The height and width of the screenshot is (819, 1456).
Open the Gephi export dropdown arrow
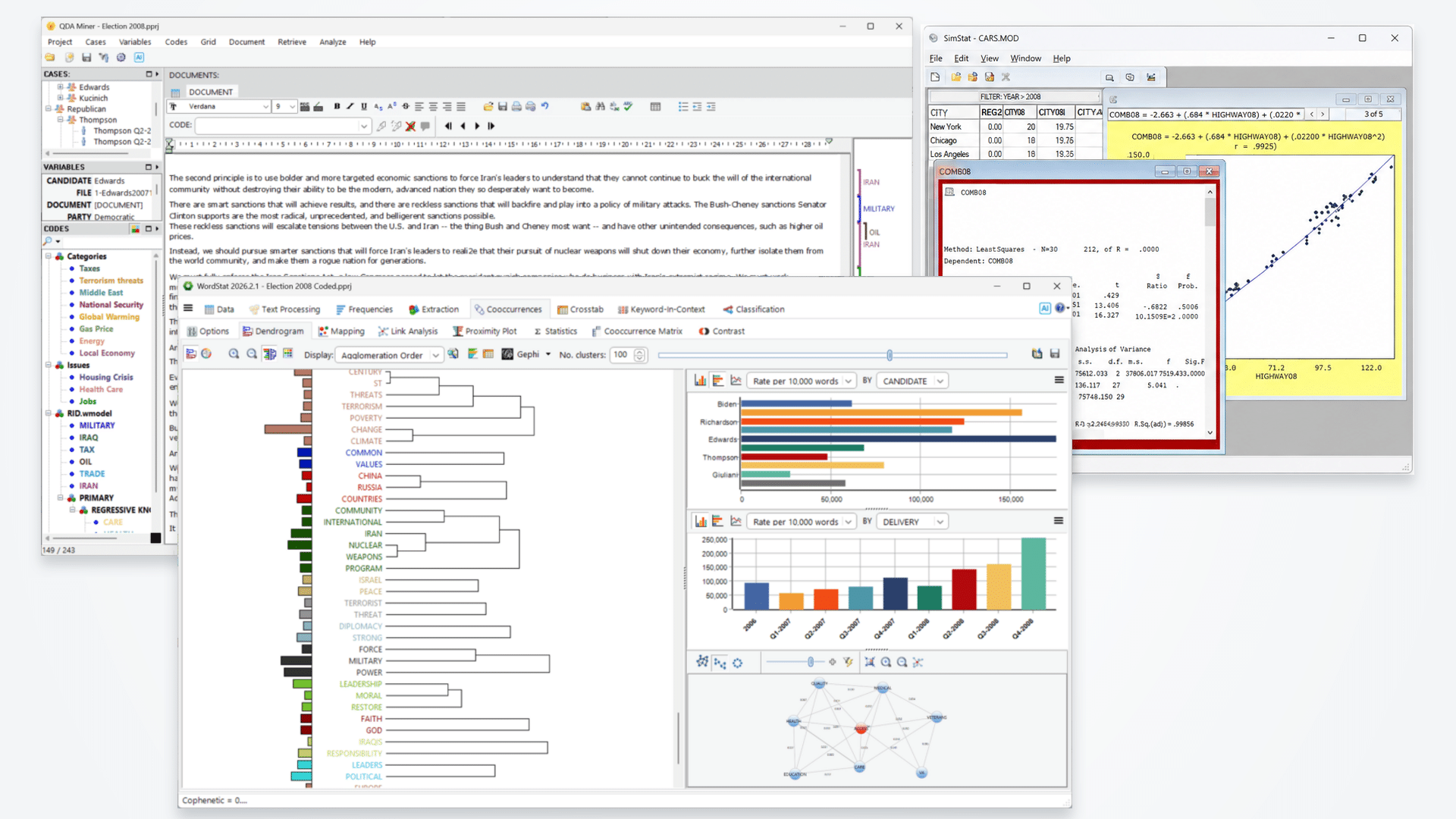coord(548,354)
